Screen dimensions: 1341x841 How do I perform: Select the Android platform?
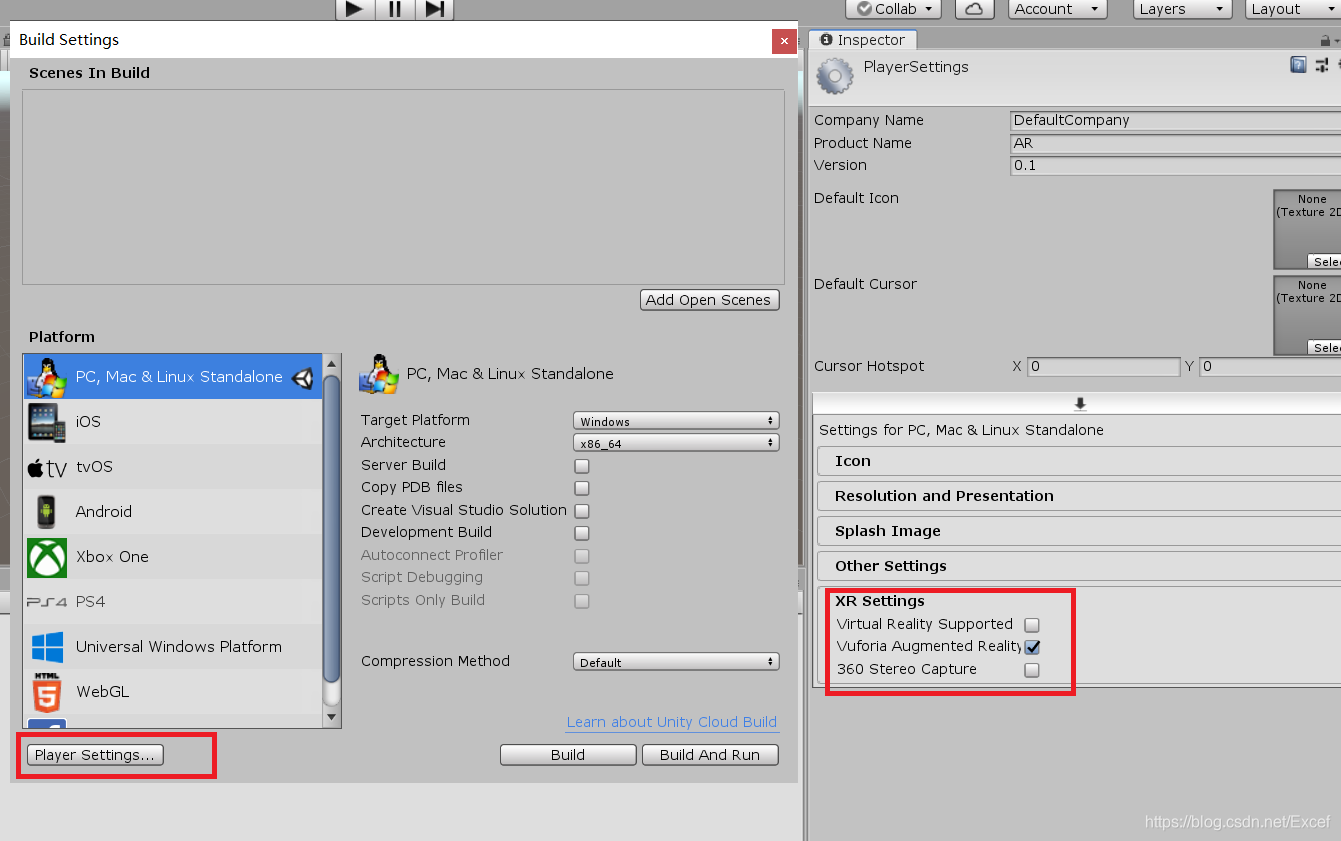(x=172, y=512)
